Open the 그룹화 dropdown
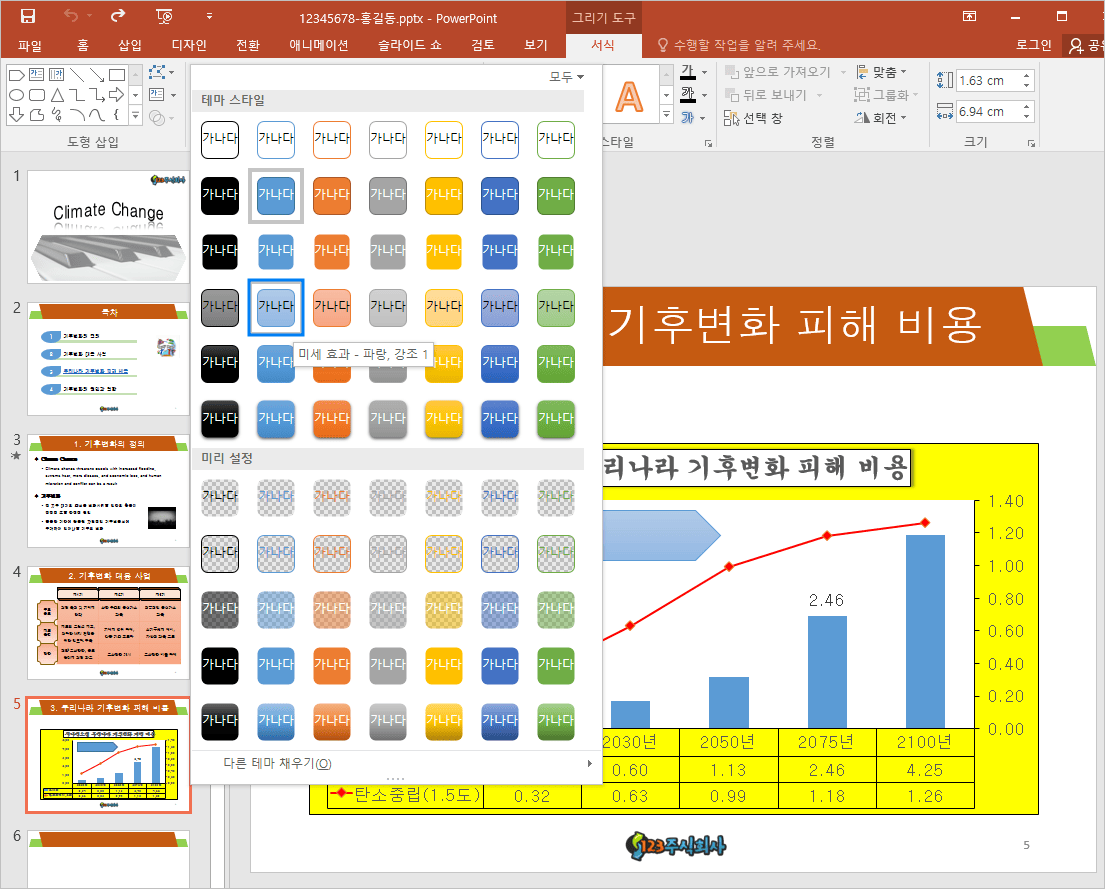The image size is (1105, 889). 887,94
